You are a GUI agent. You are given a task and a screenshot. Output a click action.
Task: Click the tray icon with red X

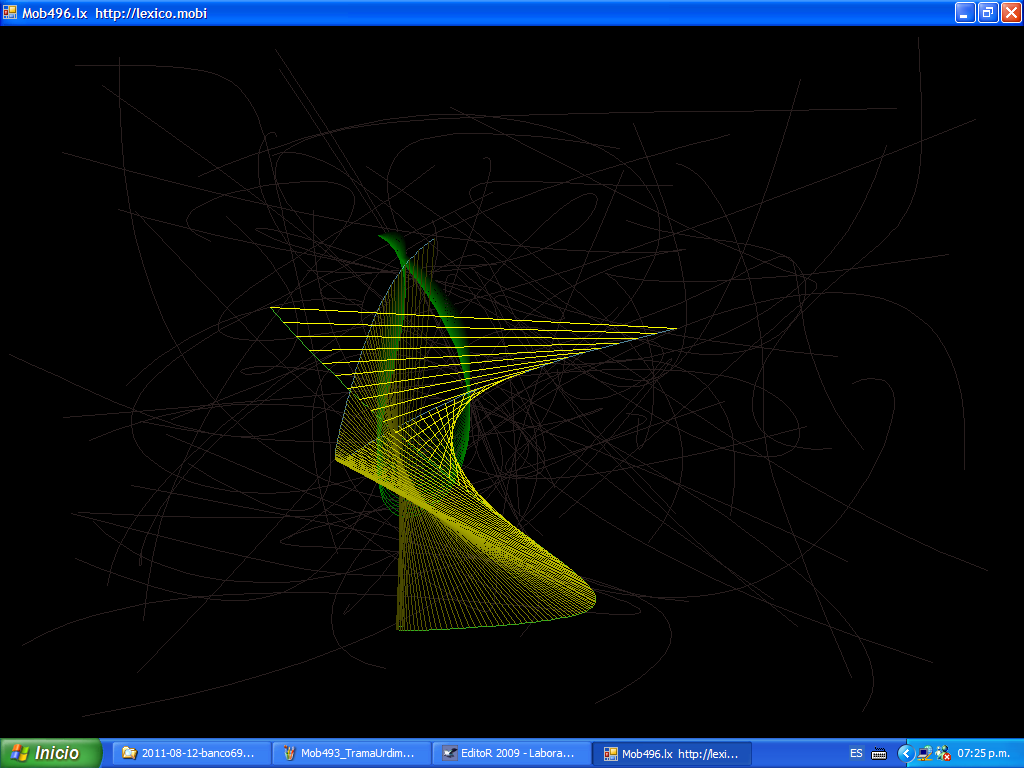tap(942, 753)
